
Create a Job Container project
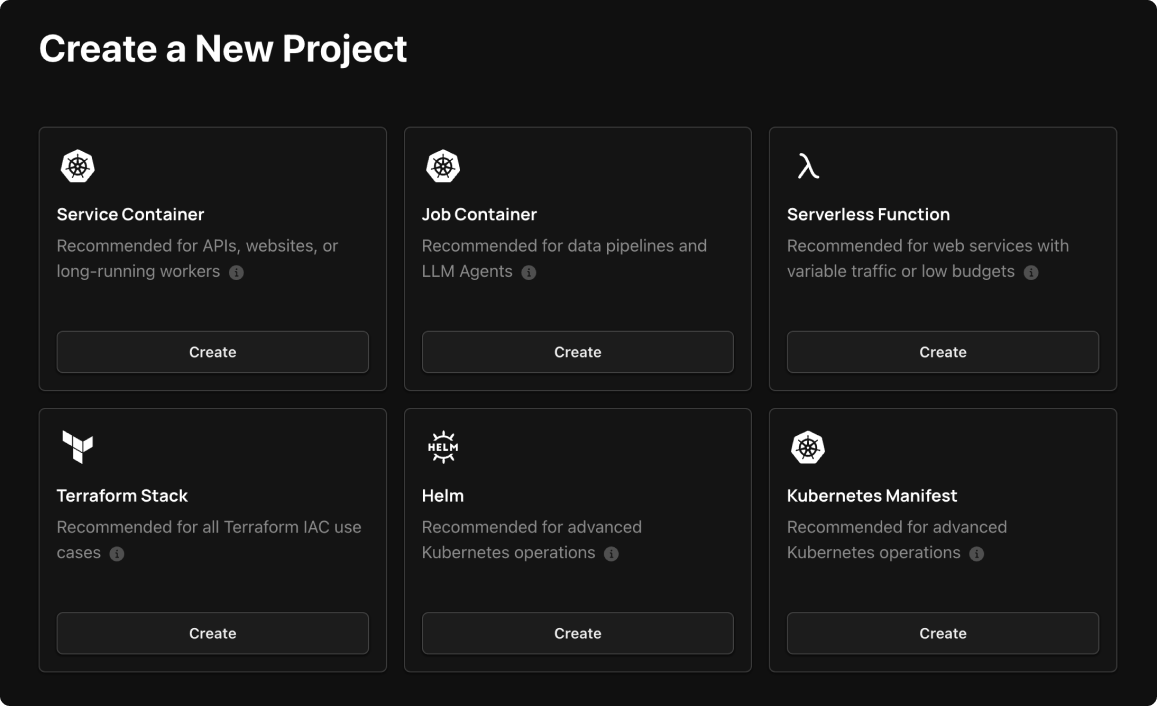click(x=577, y=352)
